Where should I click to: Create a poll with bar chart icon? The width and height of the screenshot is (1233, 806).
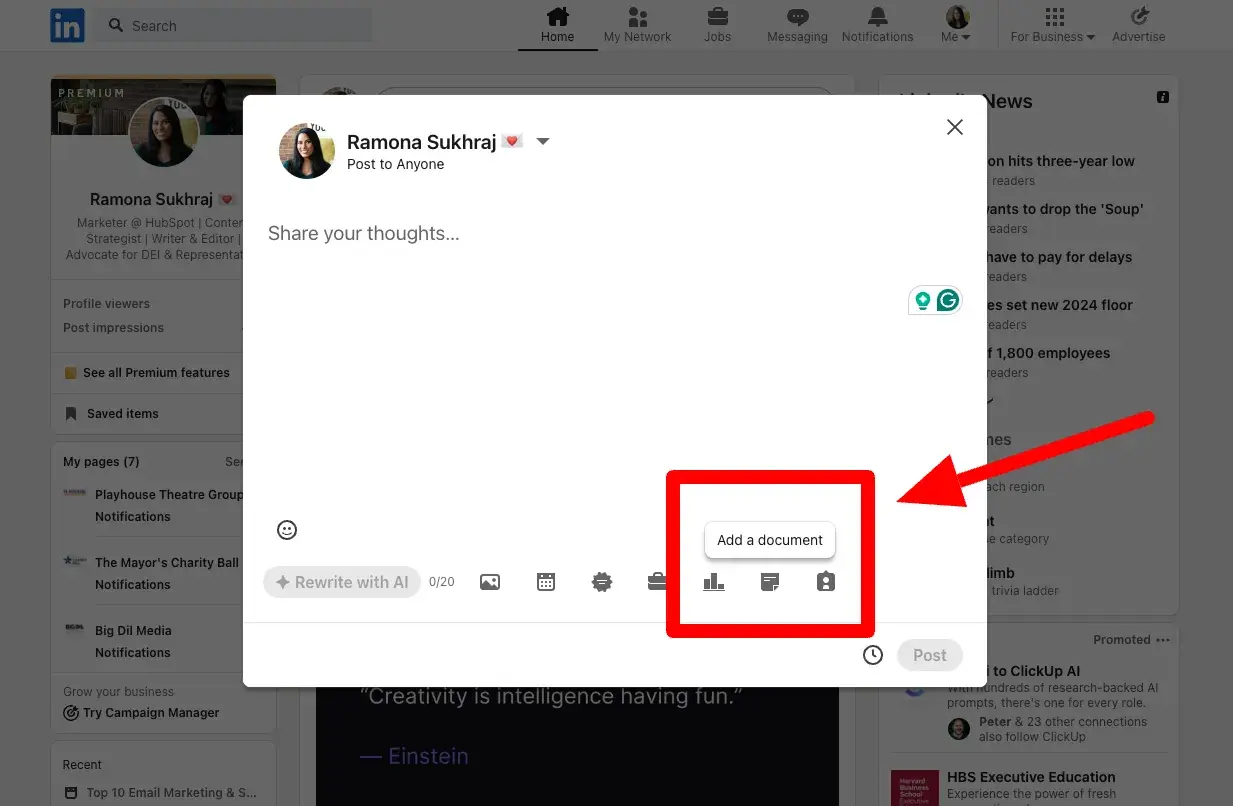[713, 582]
